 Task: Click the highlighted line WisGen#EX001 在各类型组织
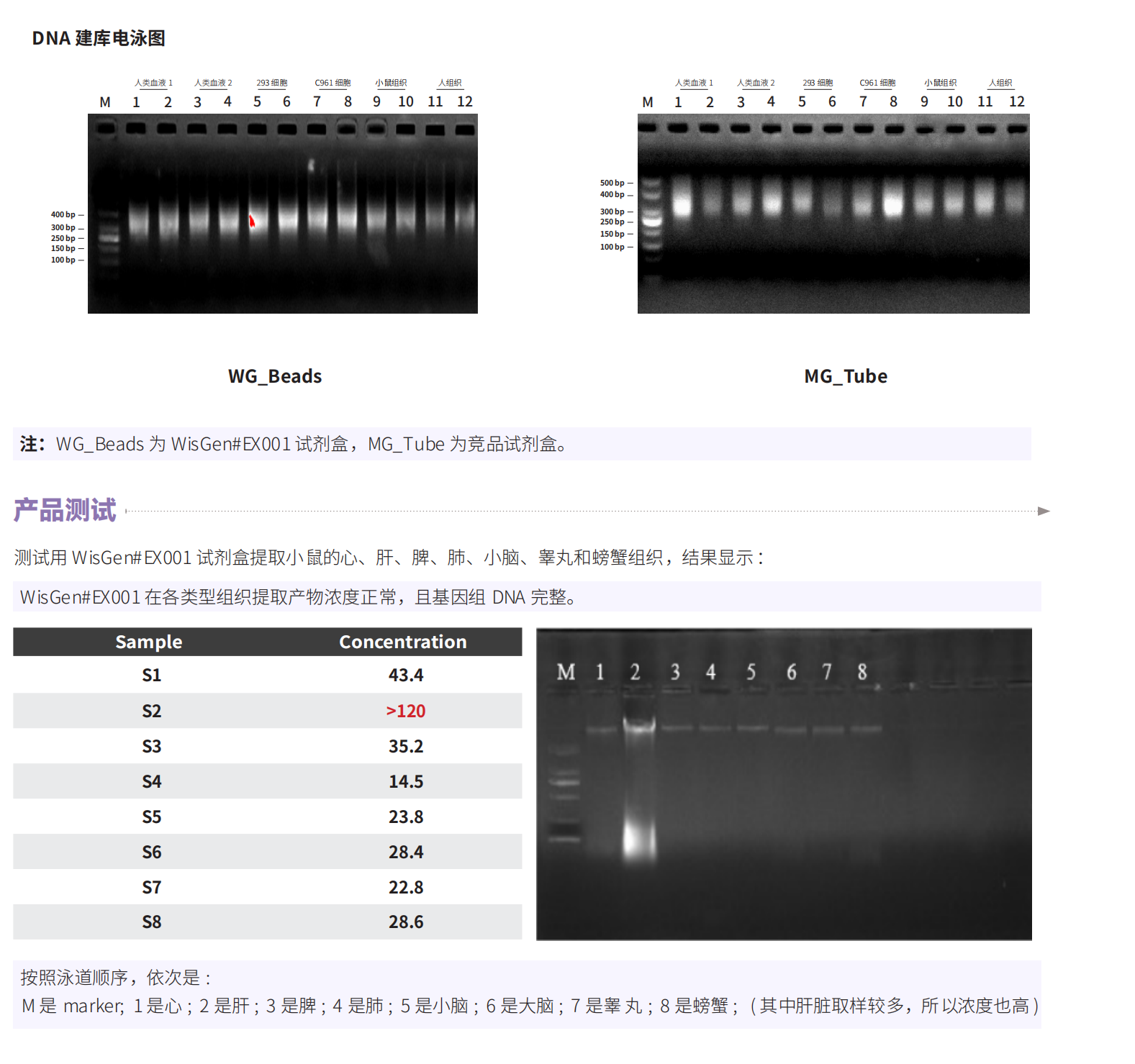(298, 597)
